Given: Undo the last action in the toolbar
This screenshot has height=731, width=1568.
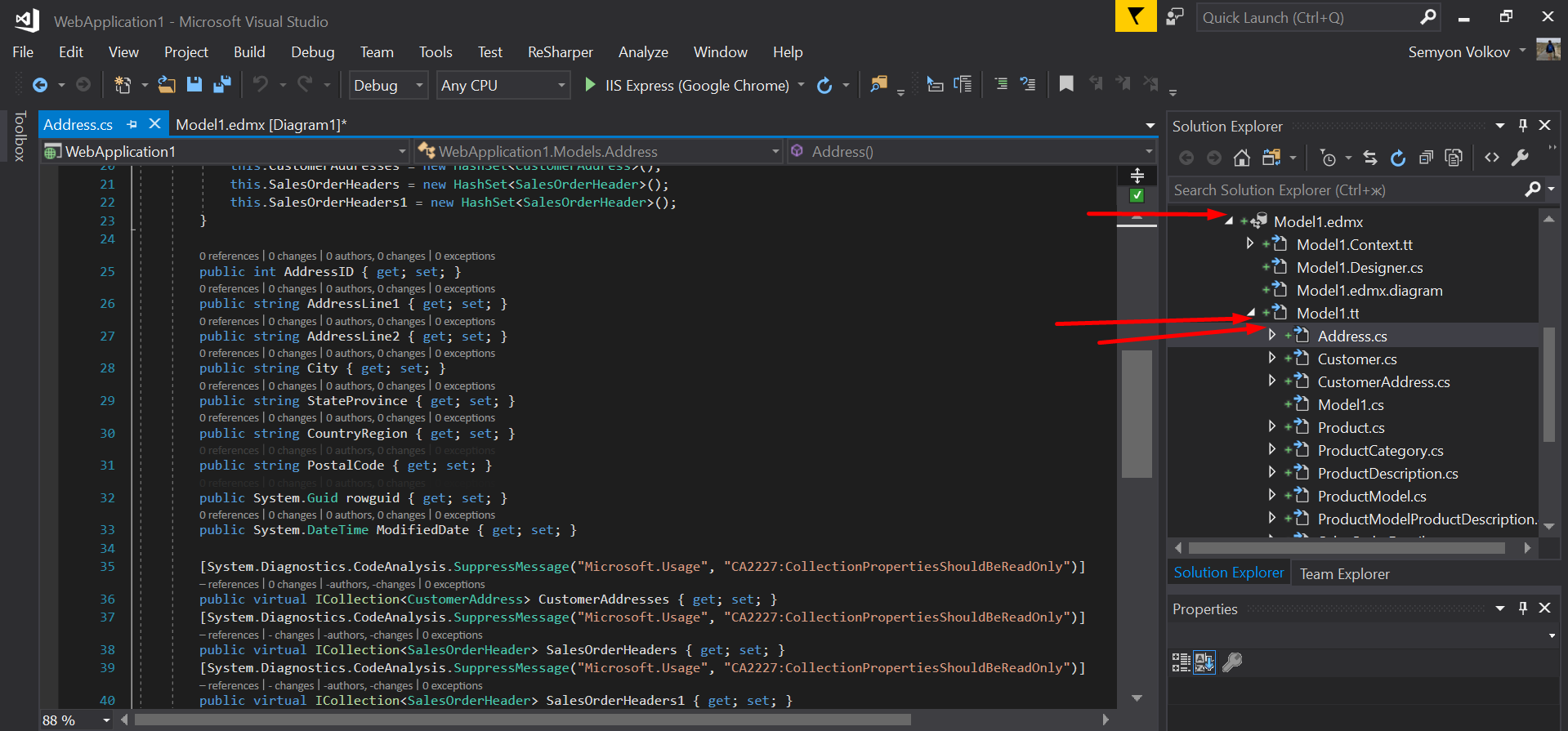Looking at the screenshot, I should click(x=261, y=85).
